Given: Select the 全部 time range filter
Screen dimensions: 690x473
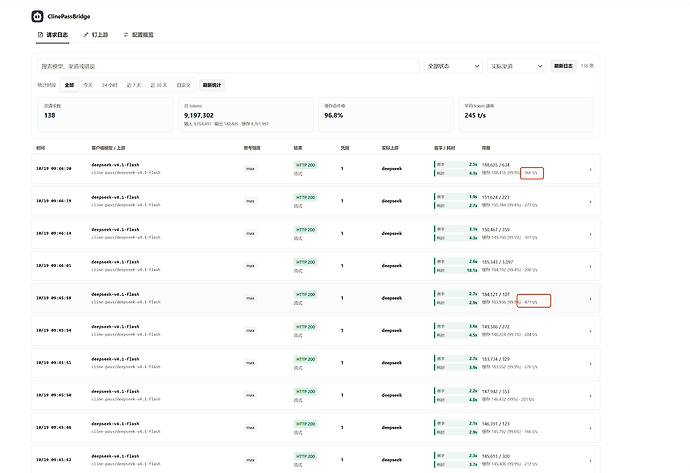Looking at the screenshot, I should tap(70, 85).
